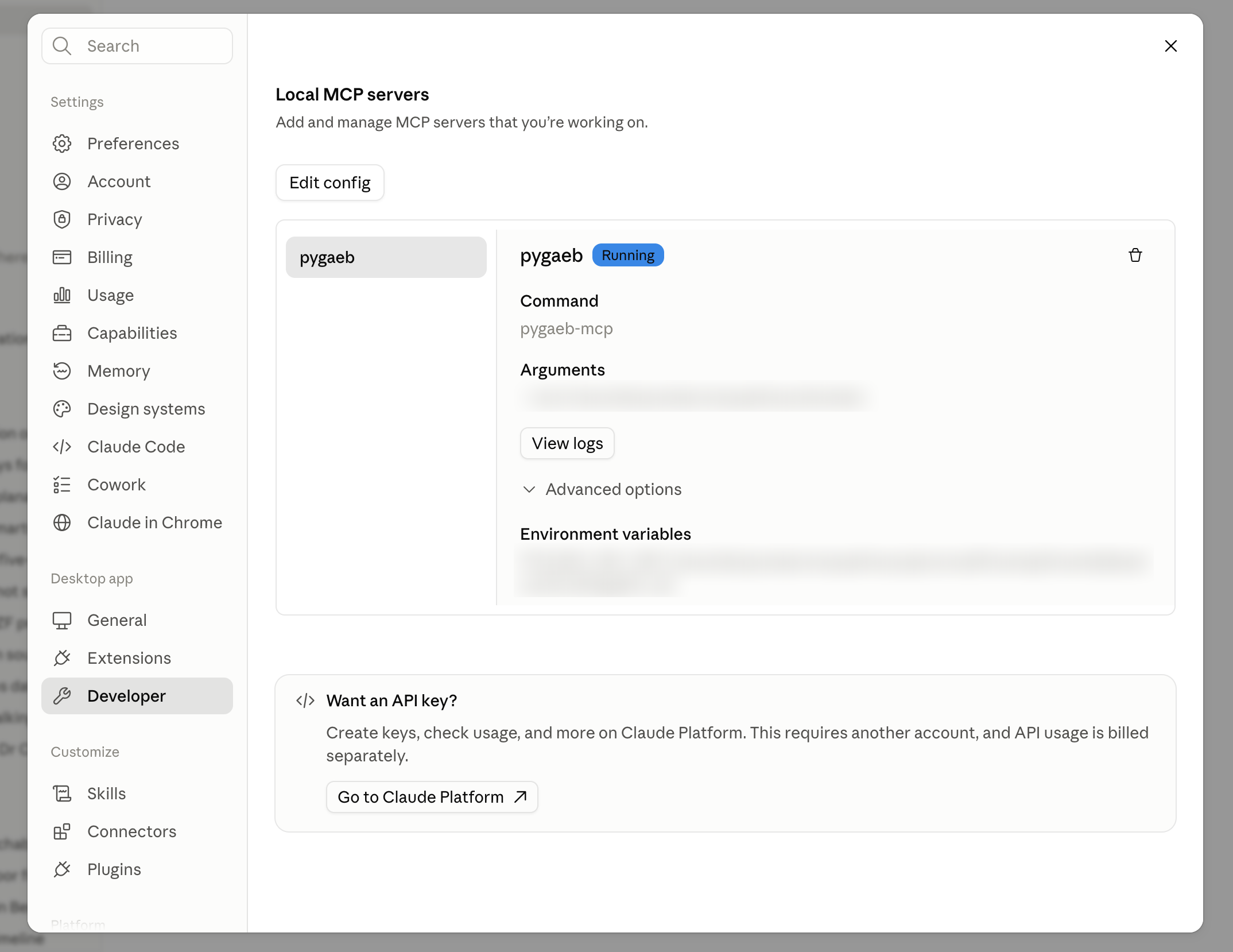Screen dimensions: 1233x952
Task: Click the Search input field
Action: click(137, 46)
